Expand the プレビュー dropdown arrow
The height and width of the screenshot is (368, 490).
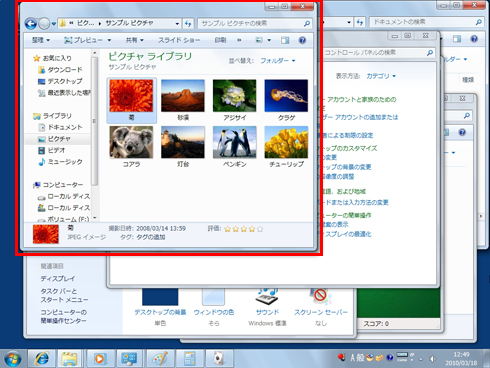109,40
